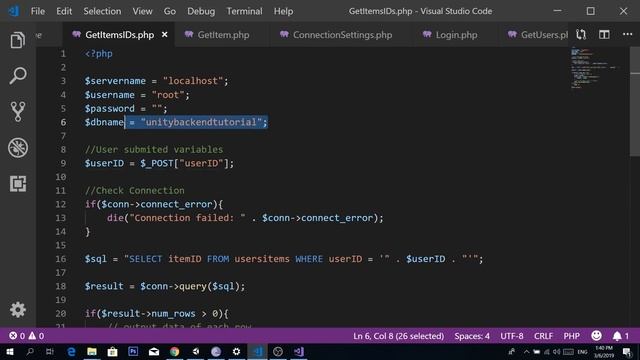Click line number 16 in the gutter
The height and width of the screenshot is (360, 640).
click(x=60, y=259)
